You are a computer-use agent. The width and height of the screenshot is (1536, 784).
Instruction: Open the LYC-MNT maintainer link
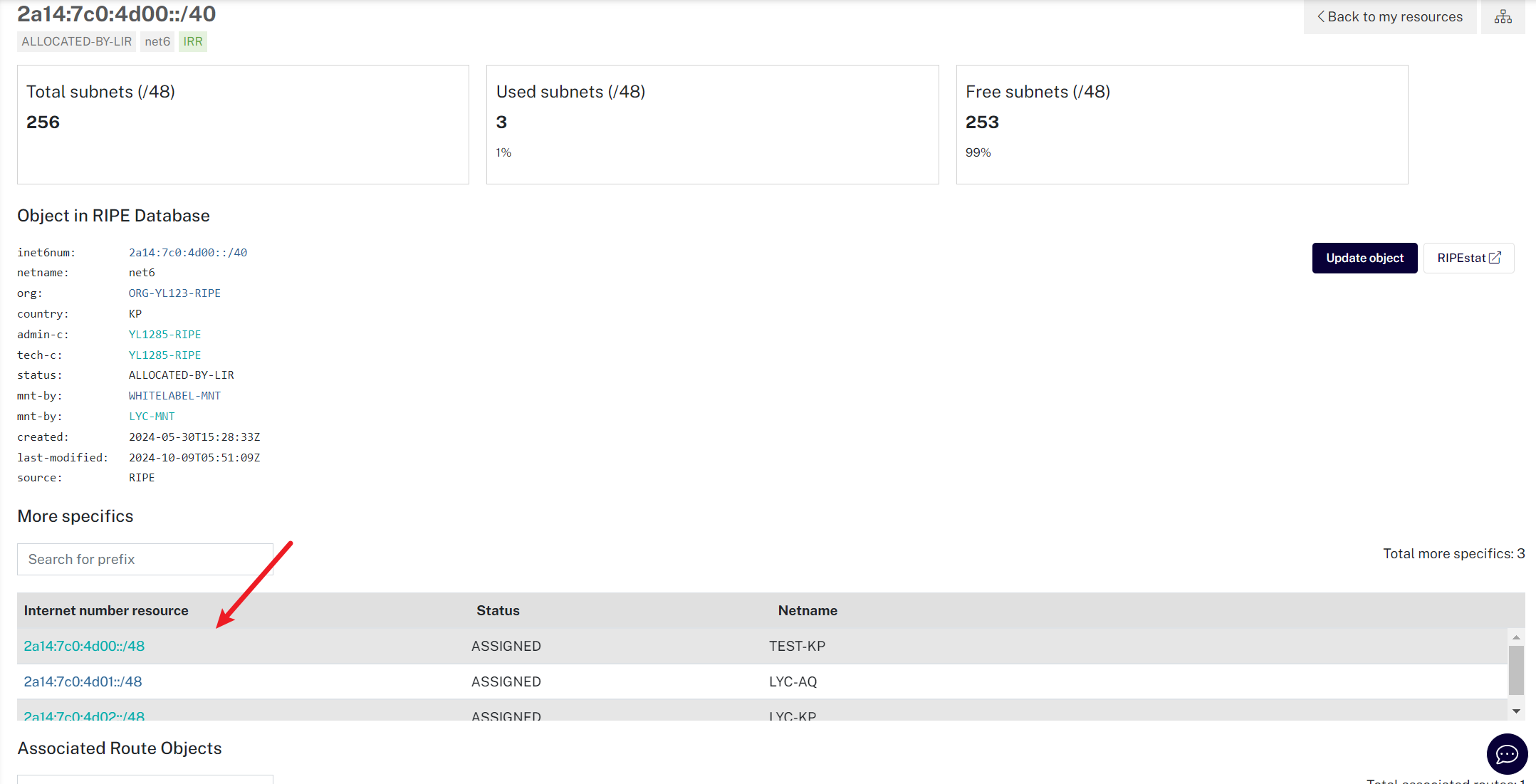[152, 417]
